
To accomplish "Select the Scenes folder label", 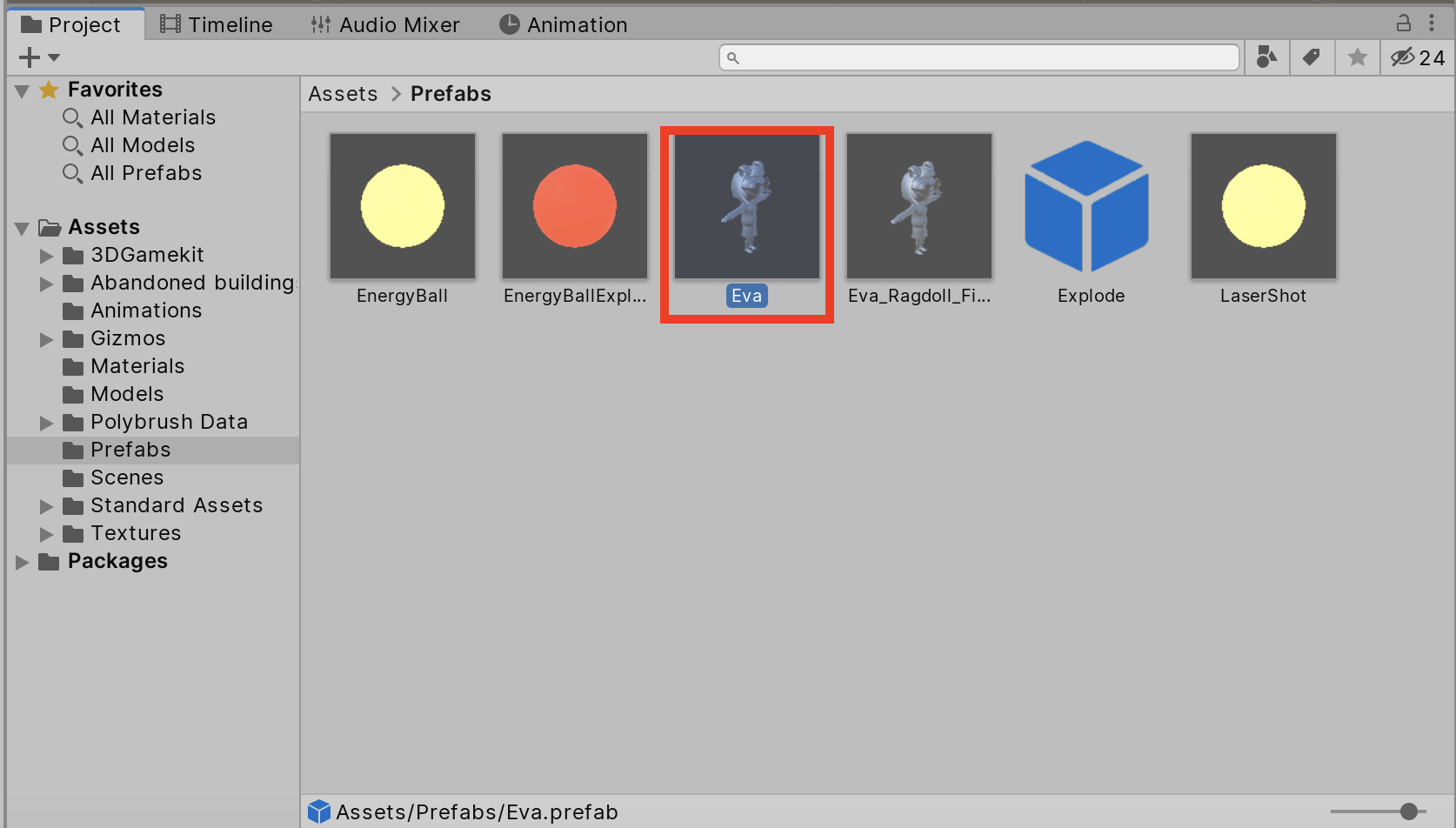I will click(x=127, y=477).
